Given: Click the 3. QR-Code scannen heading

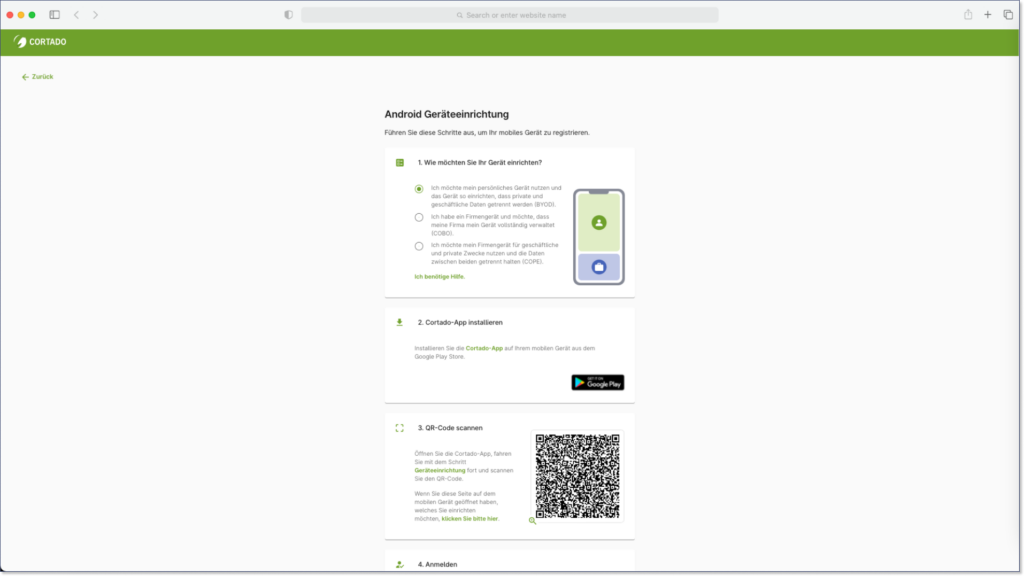Looking at the screenshot, I should [x=450, y=428].
